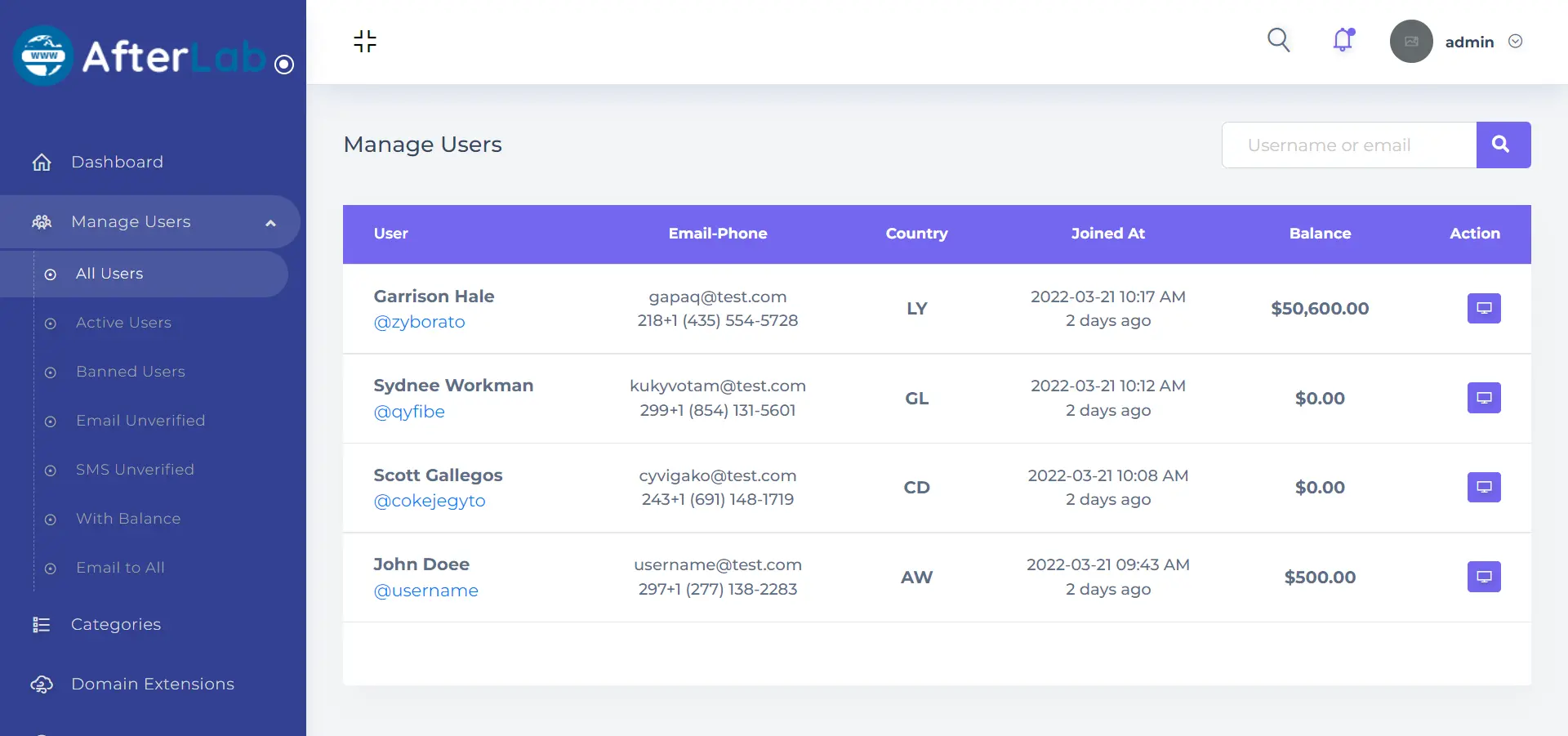
Task: Click email kukyvotam@test.com
Action: click(x=718, y=386)
